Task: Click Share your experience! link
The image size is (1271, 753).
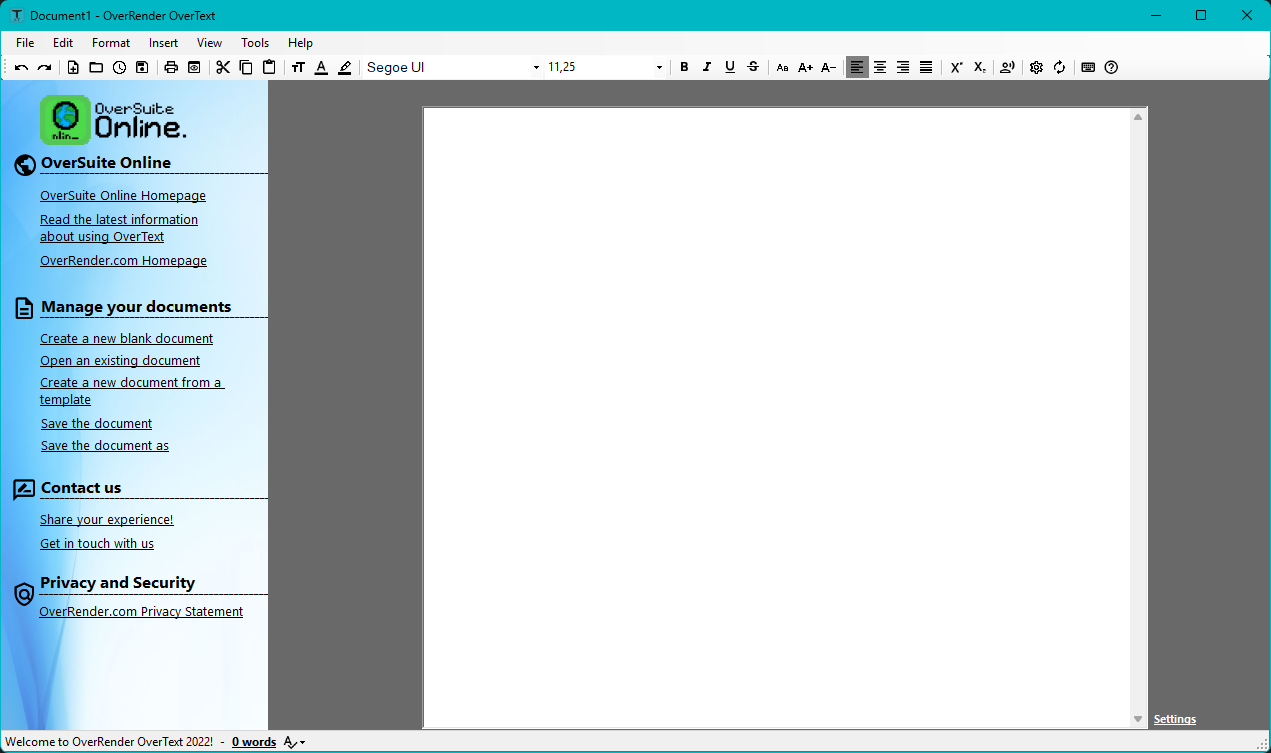Action: coord(107,520)
